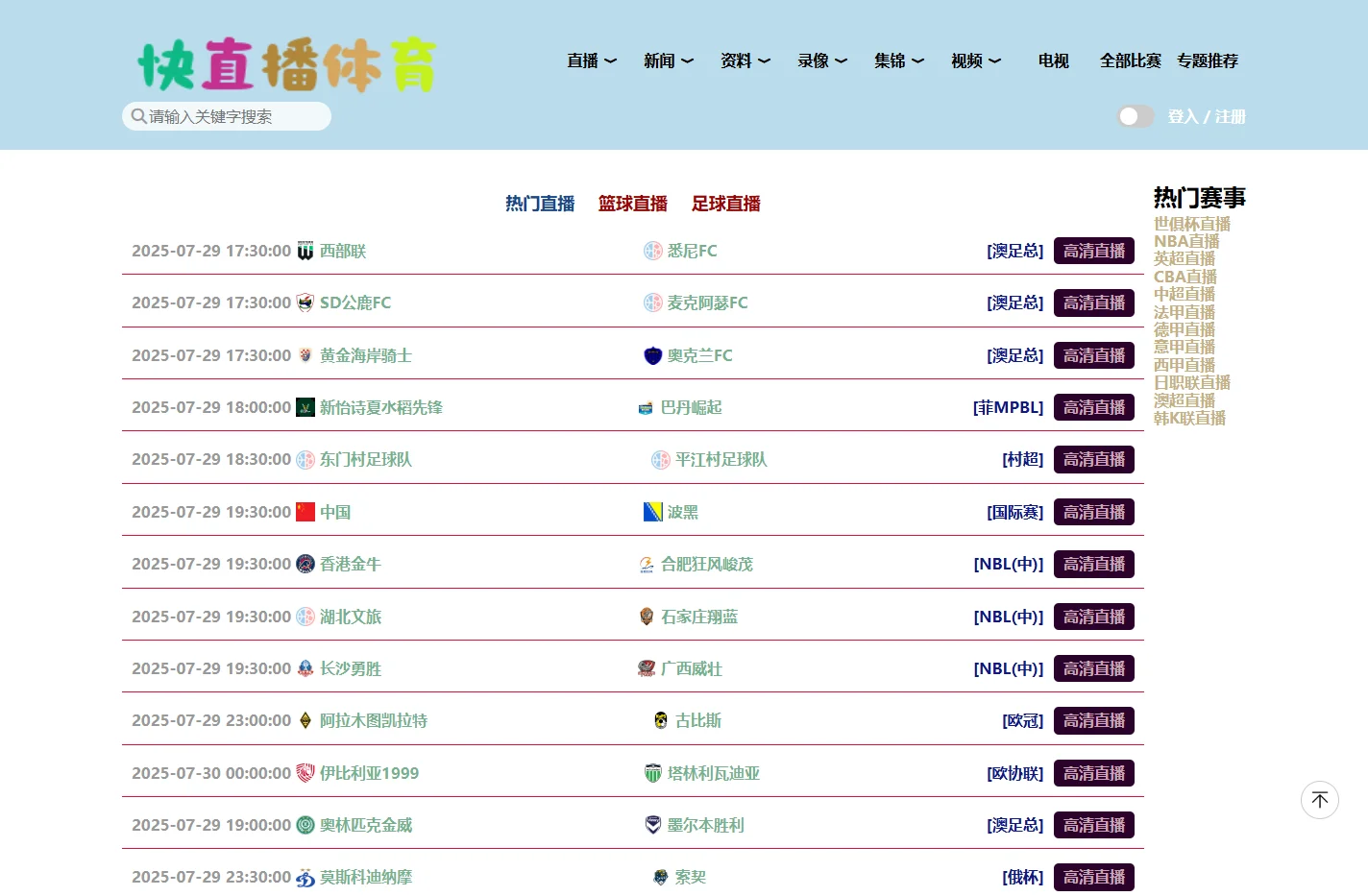The image size is (1368, 896).
Task: Click the 平江村足球队 badge icon
Action: click(x=661, y=459)
